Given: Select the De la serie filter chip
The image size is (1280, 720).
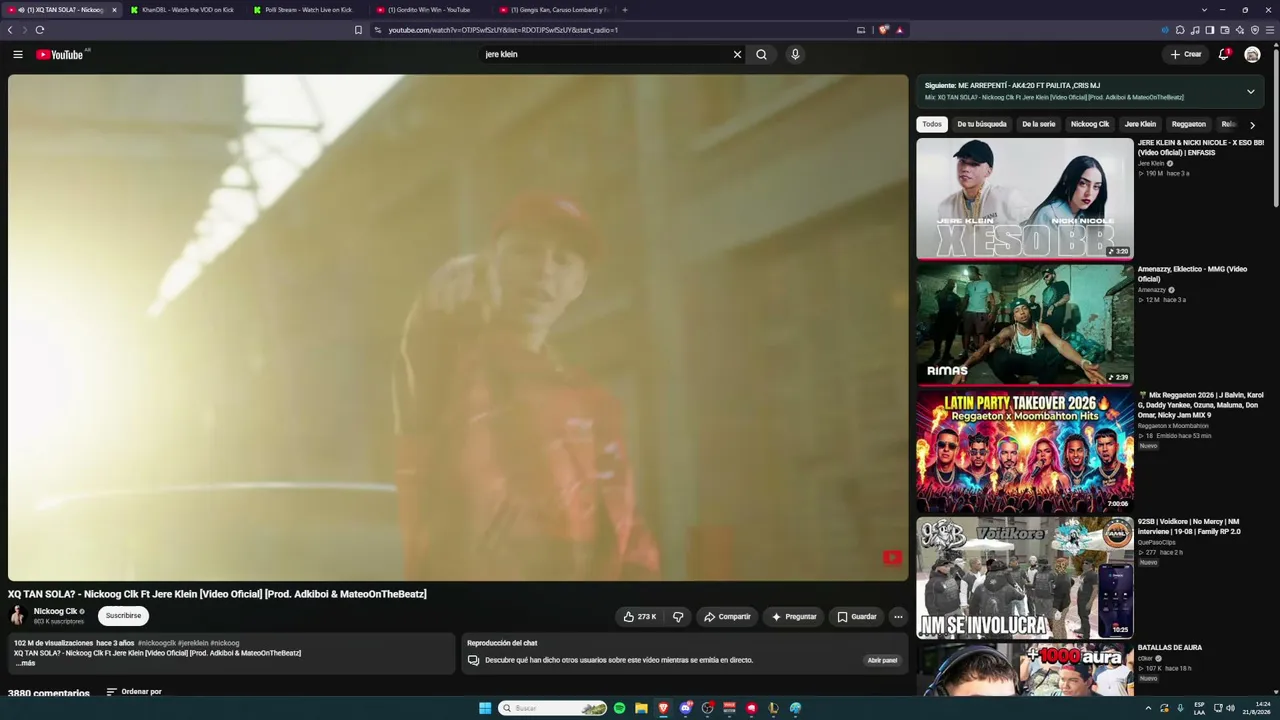Looking at the screenshot, I should pyautogui.click(x=1039, y=124).
